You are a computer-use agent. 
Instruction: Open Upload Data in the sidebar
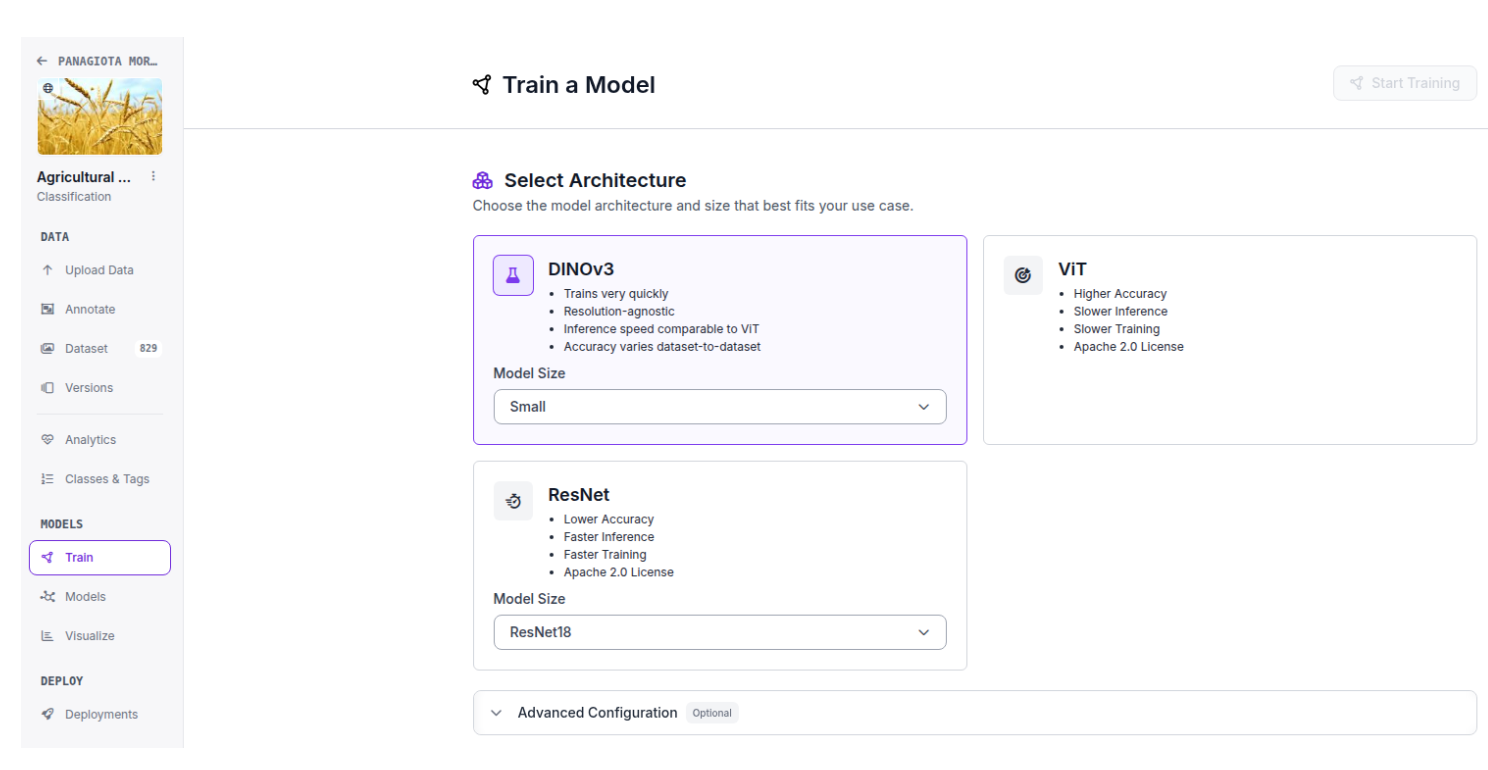98,270
